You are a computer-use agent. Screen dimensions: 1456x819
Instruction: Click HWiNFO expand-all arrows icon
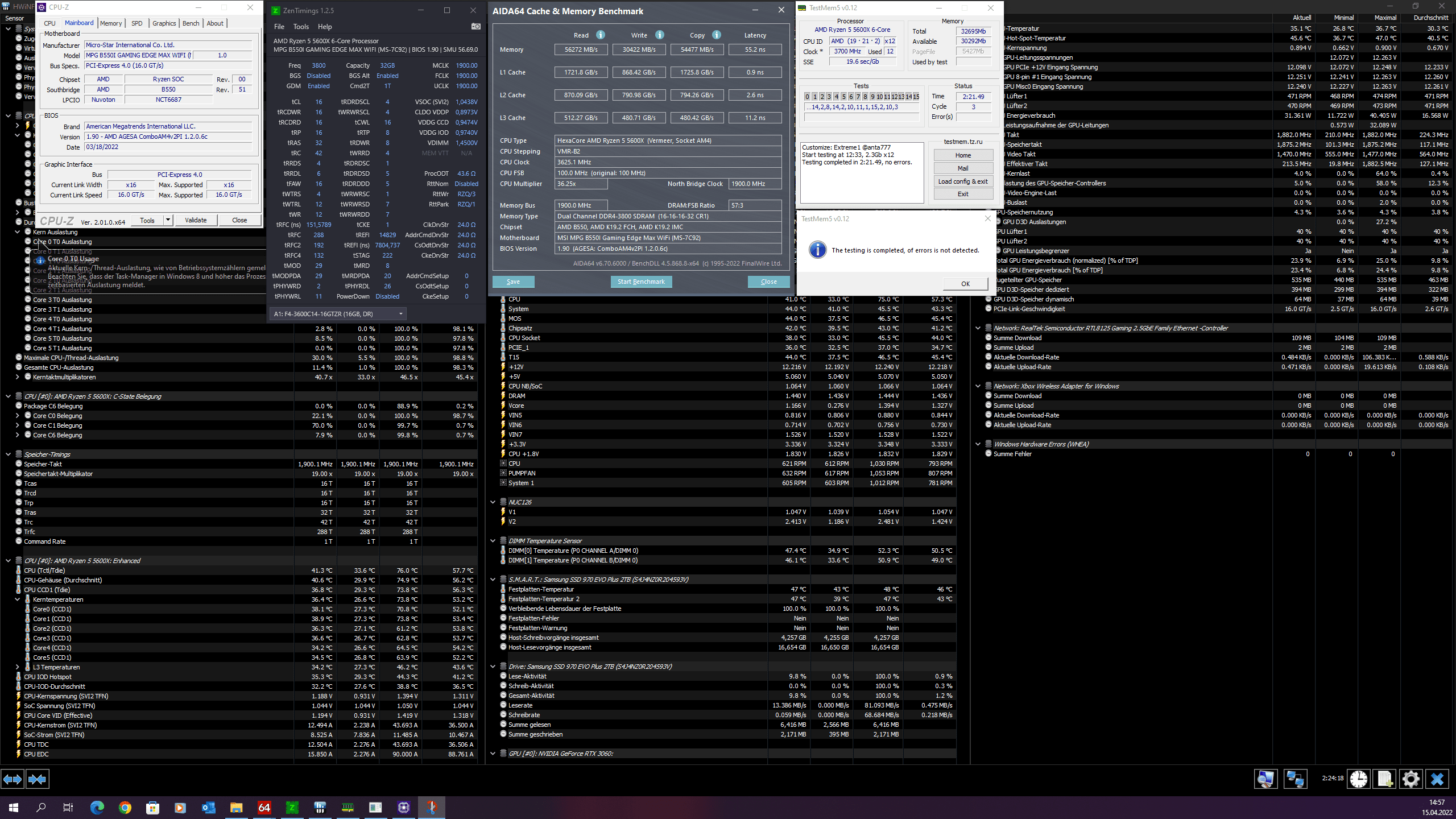[x=13, y=779]
